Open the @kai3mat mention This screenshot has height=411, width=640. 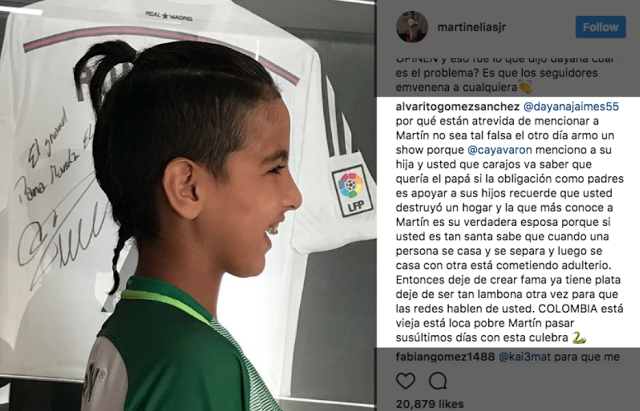coord(524,357)
